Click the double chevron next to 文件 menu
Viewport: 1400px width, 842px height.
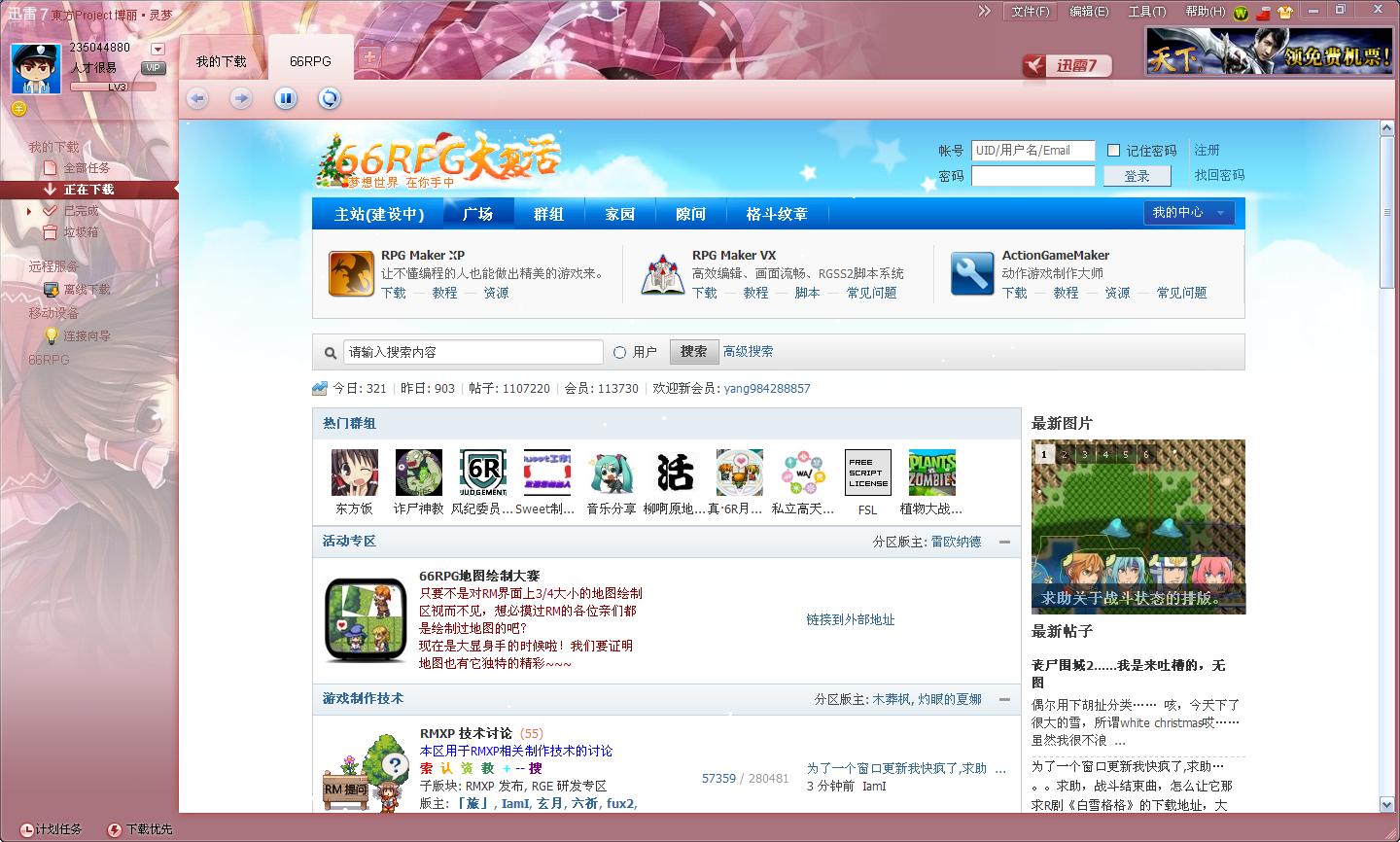[985, 11]
